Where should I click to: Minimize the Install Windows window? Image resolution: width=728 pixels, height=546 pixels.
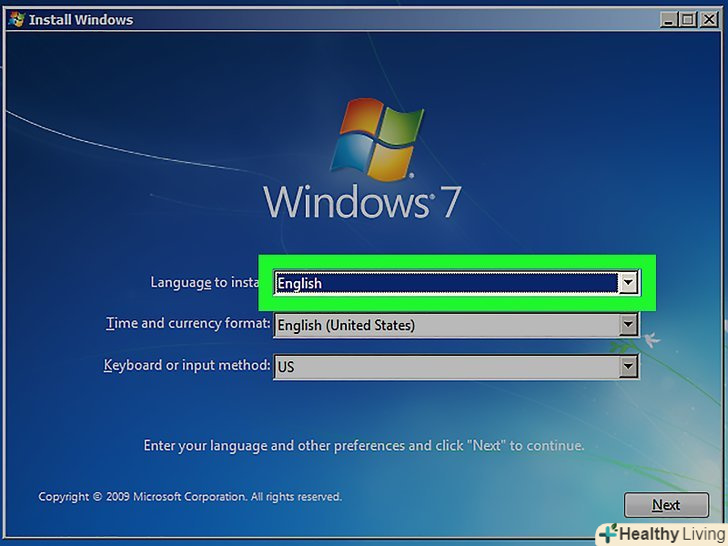pyautogui.click(x=669, y=20)
